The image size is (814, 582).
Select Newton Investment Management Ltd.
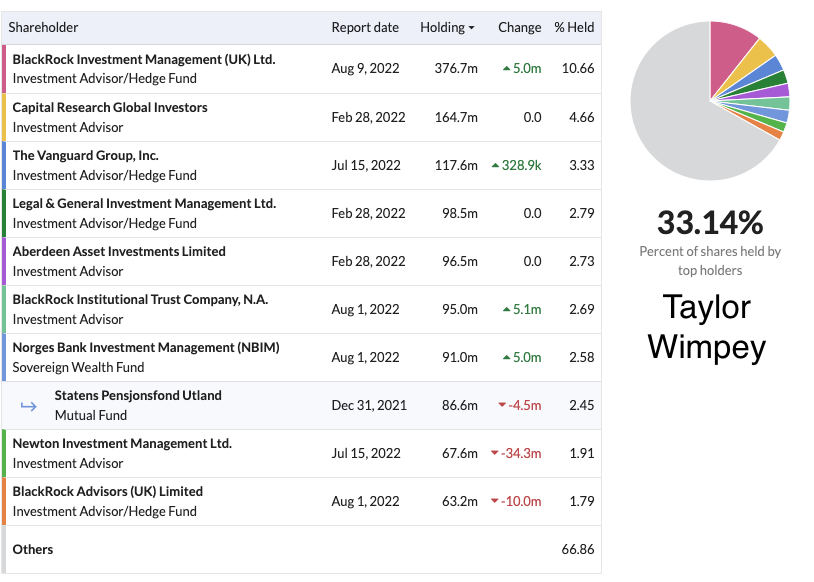point(122,443)
